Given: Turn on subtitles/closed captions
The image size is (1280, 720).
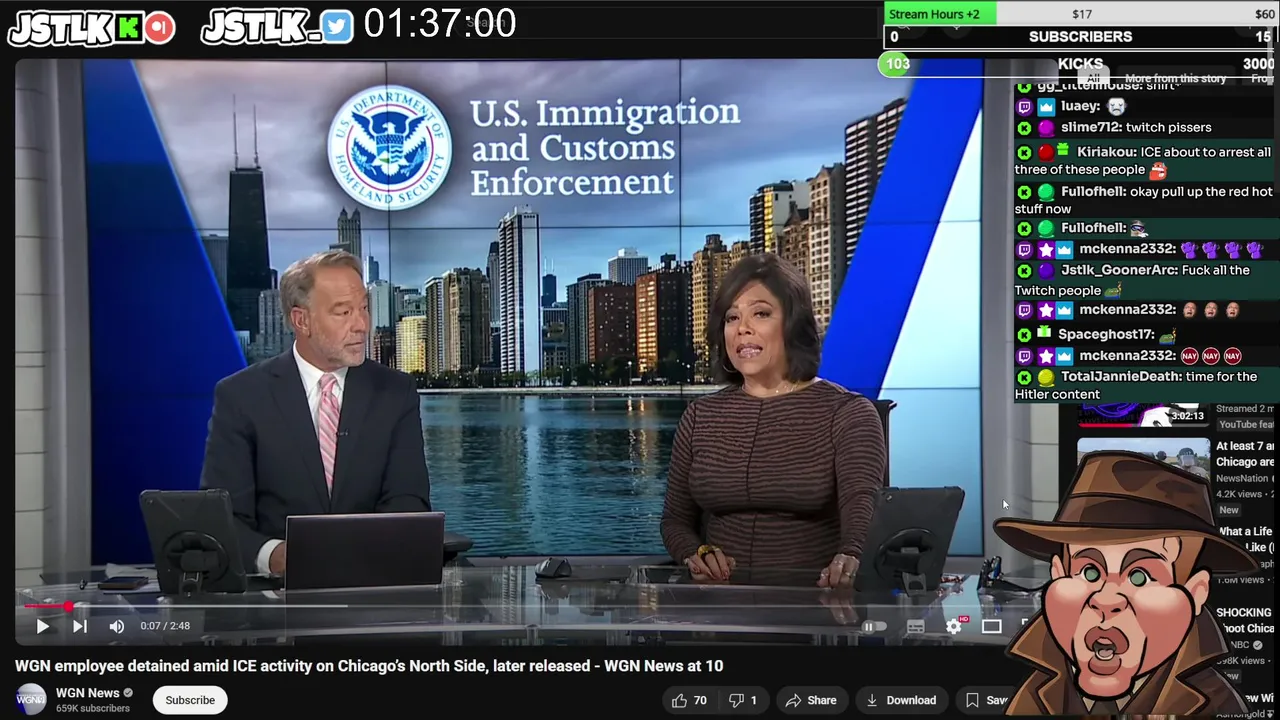Looking at the screenshot, I should [915, 626].
